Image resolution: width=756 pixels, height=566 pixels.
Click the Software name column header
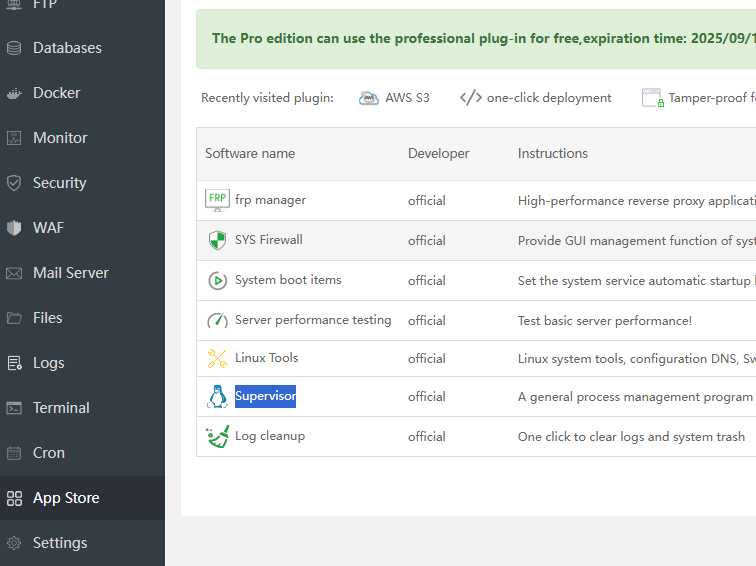tap(250, 154)
